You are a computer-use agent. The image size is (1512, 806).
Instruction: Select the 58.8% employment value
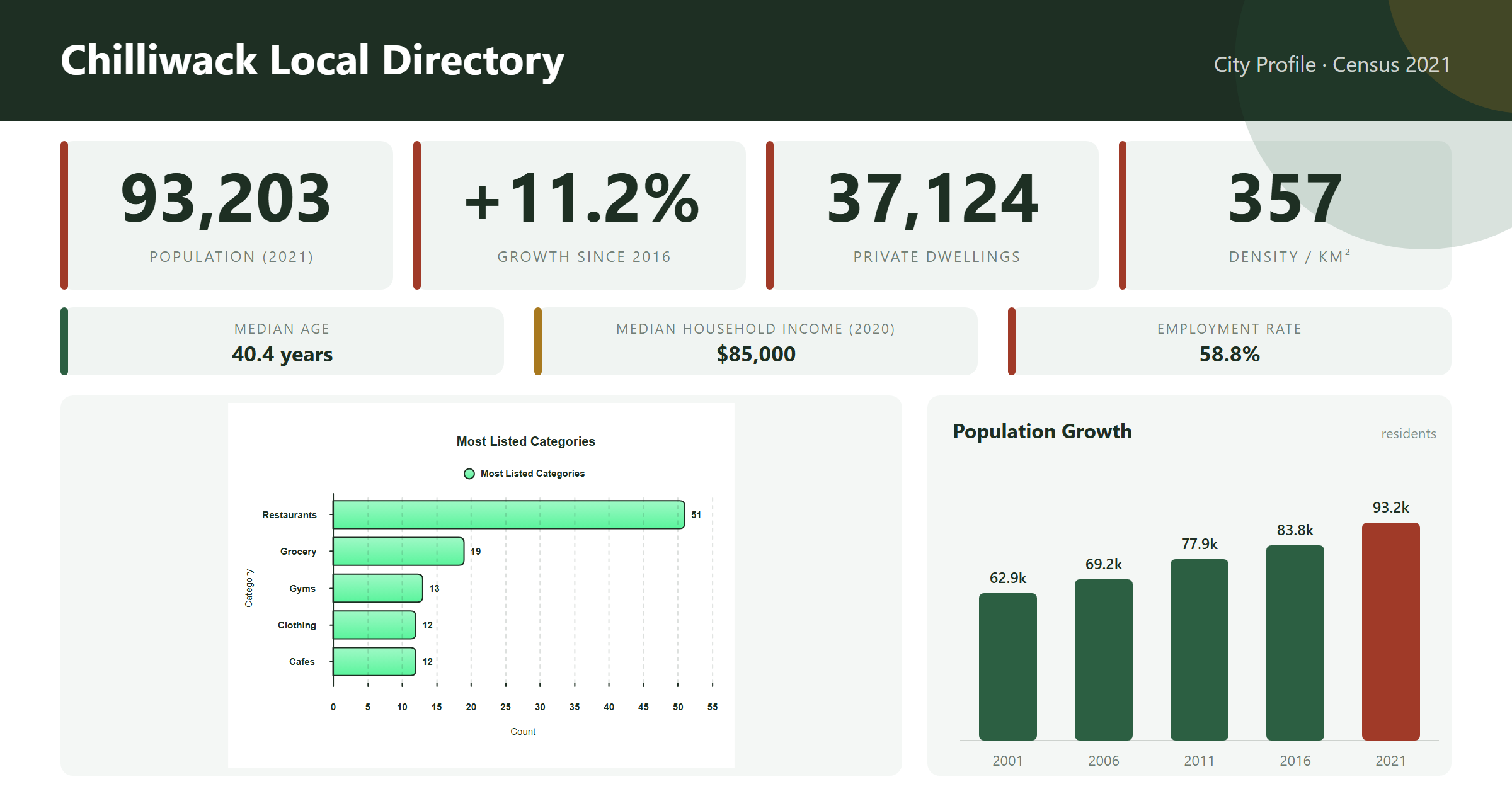coord(1230,354)
